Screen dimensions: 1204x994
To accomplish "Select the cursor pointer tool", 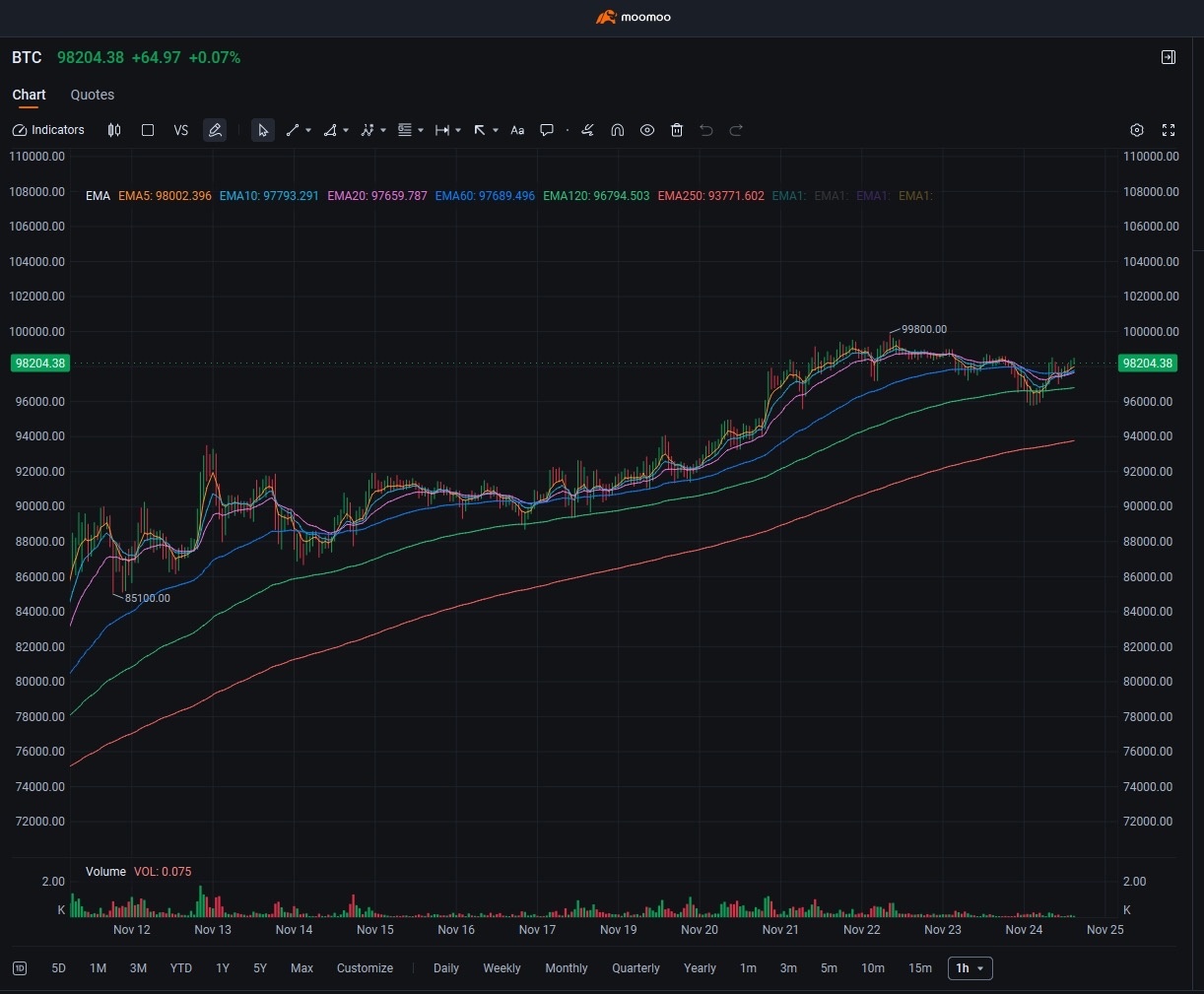I will pyautogui.click(x=262, y=130).
